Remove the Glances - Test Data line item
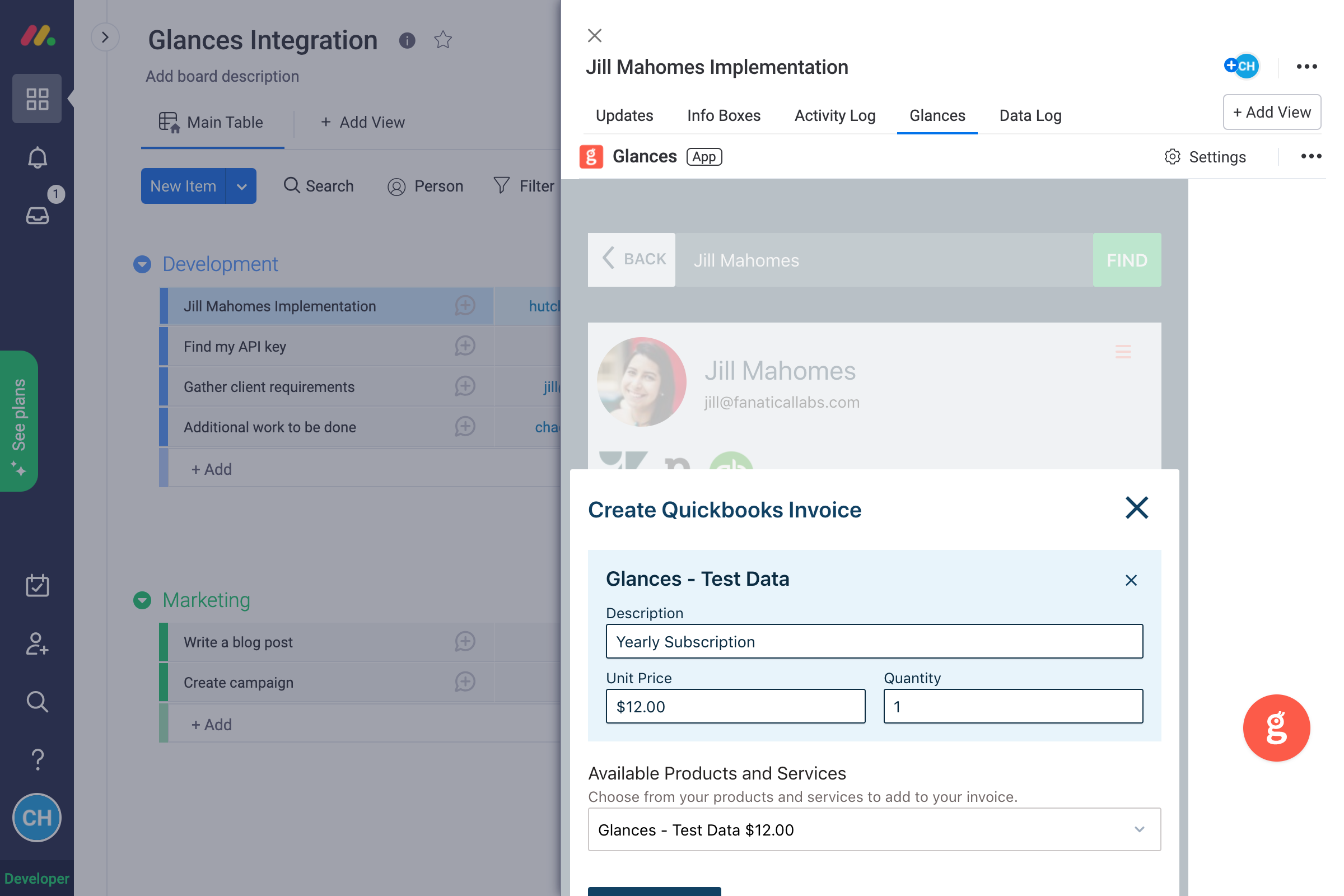Screen dimensions: 1344x896 pyautogui.click(x=1131, y=581)
